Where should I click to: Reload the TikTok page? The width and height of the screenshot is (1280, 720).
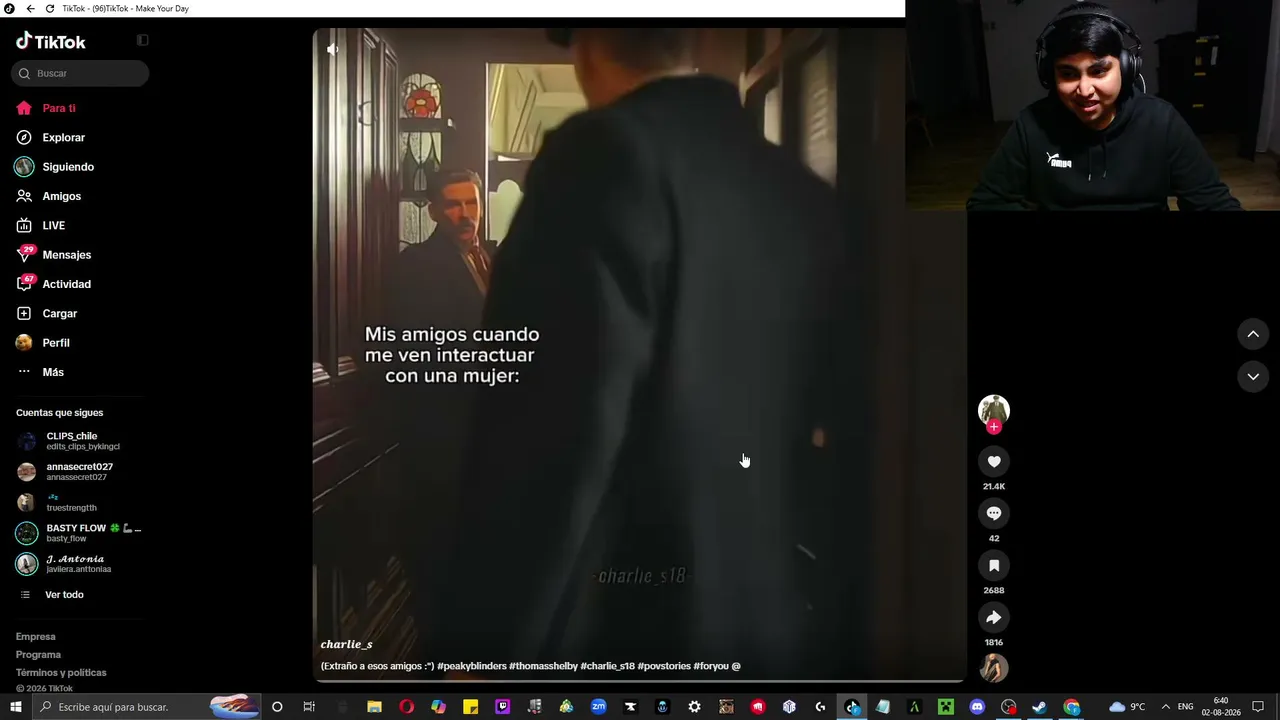pyautogui.click(x=50, y=8)
